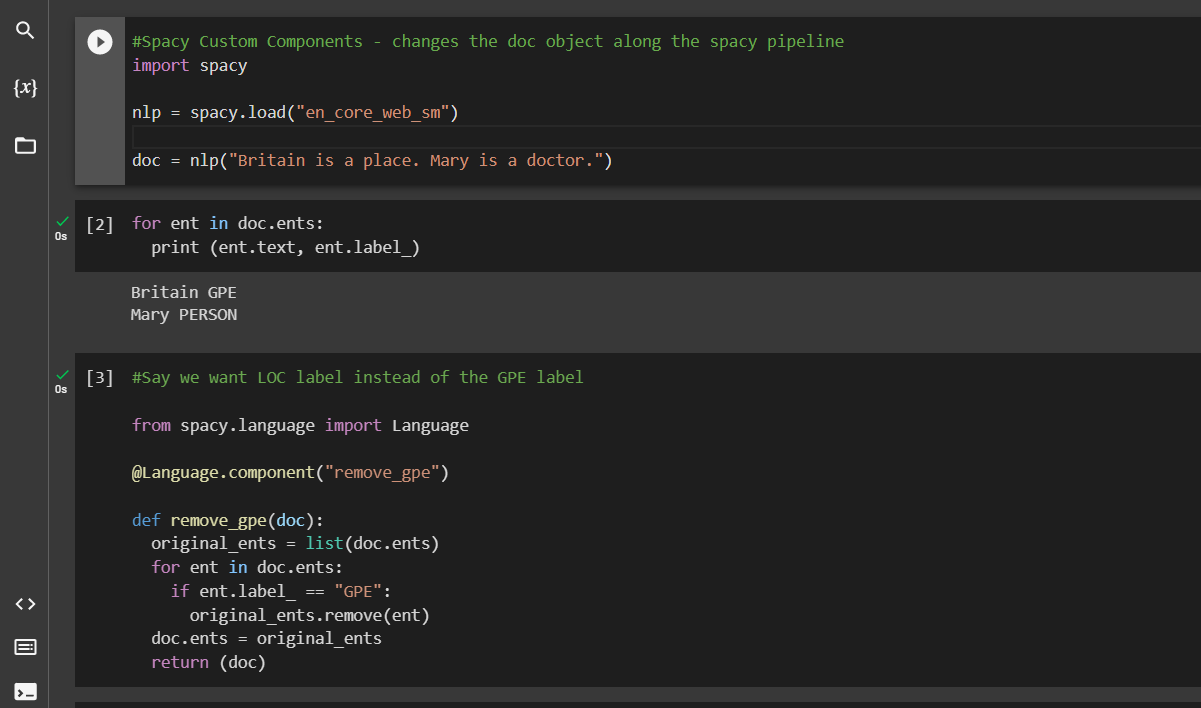This screenshot has height=708, width=1201.
Task: Click green checkmark beside cell [2]
Action: [62, 221]
